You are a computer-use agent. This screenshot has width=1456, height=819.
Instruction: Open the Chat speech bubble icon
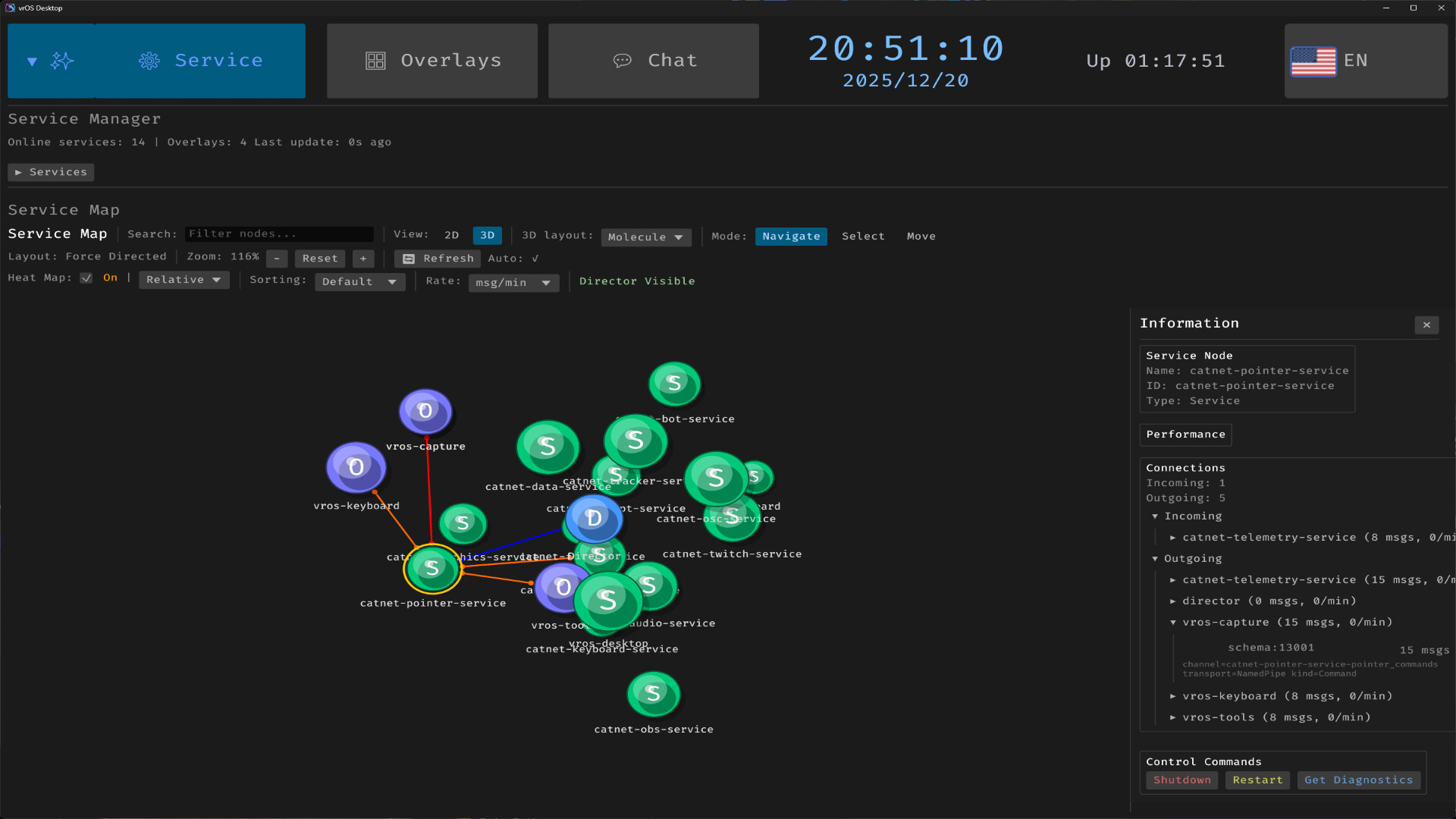623,60
